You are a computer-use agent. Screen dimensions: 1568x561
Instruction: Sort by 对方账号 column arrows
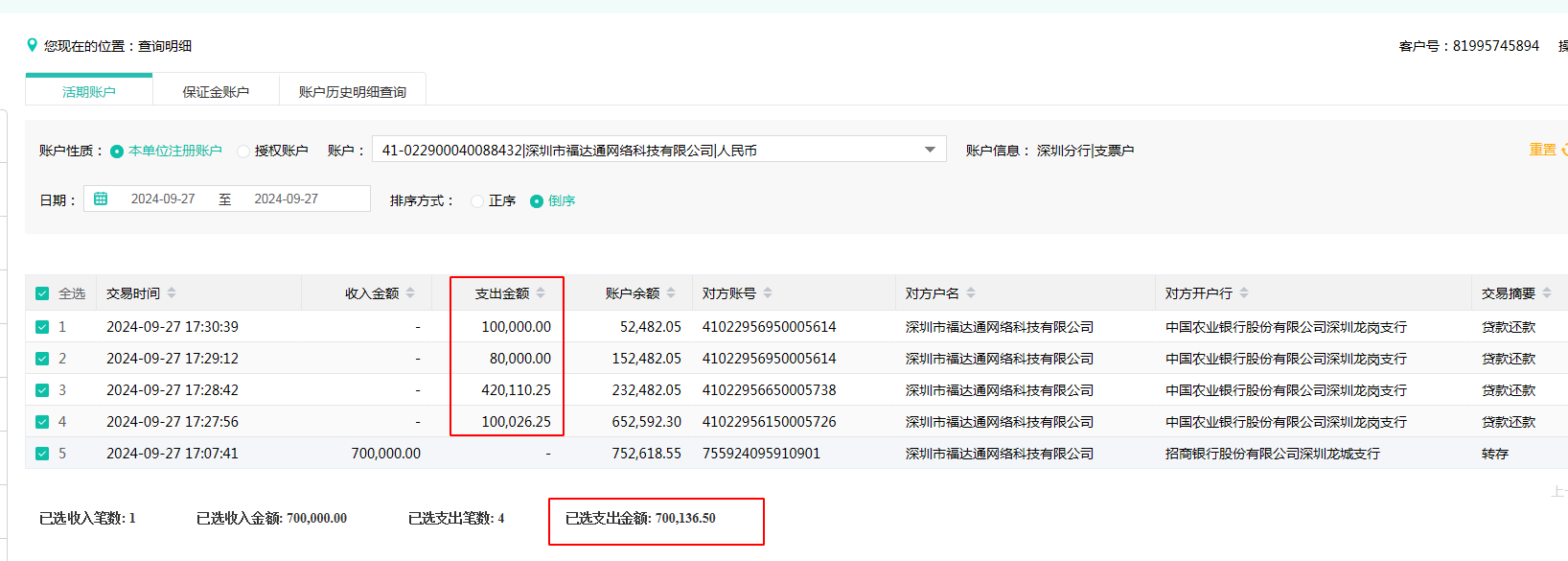[x=768, y=293]
